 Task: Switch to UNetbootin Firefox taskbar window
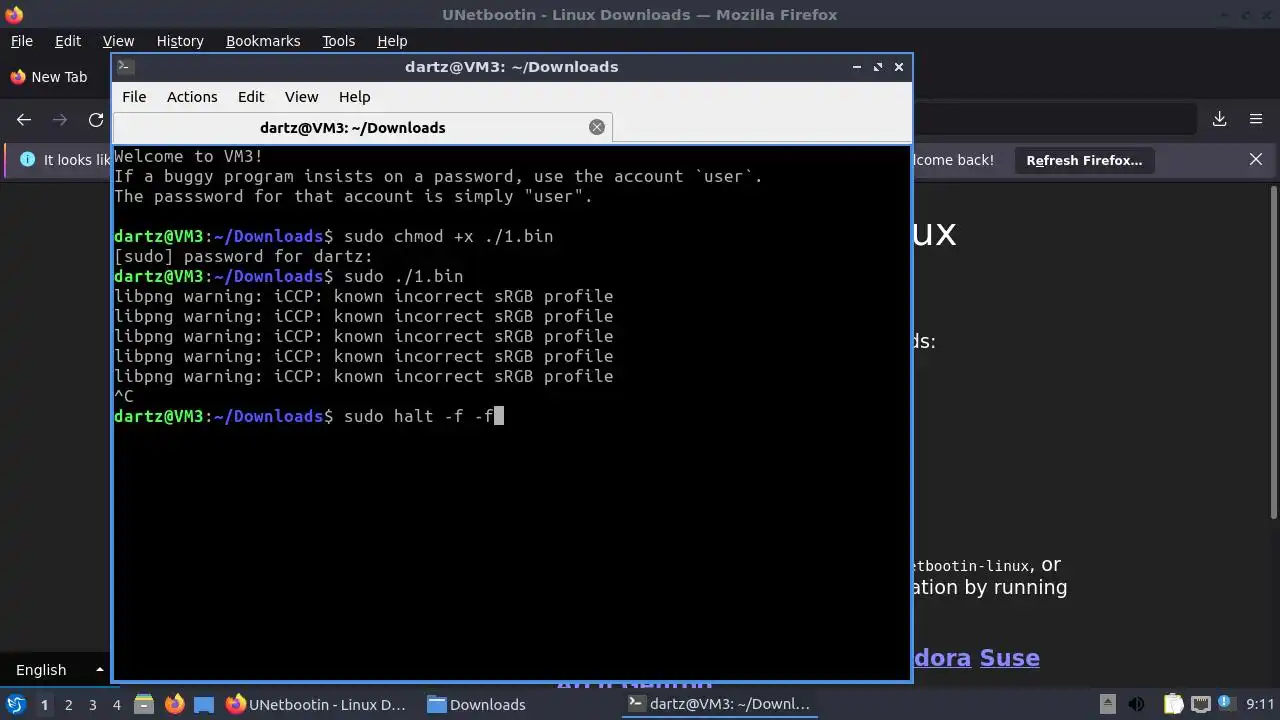317,704
